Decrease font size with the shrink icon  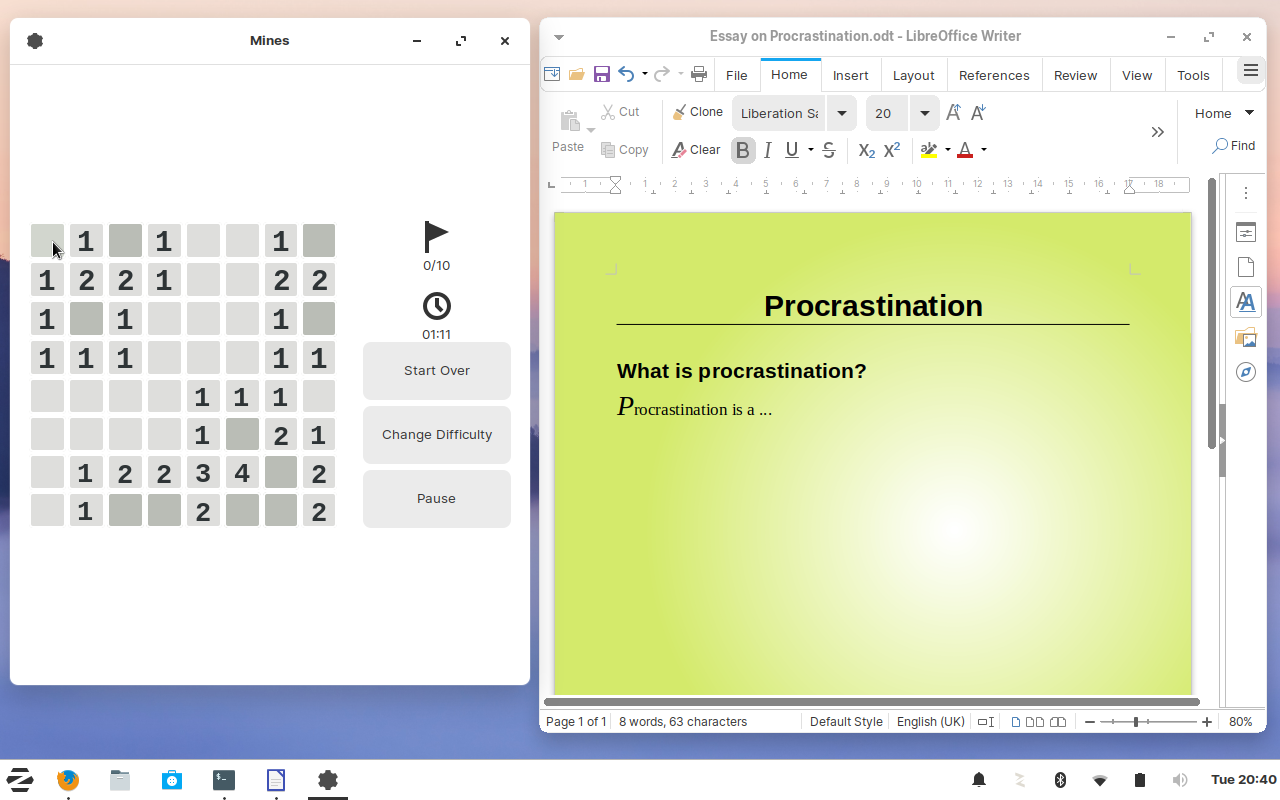pos(978,113)
